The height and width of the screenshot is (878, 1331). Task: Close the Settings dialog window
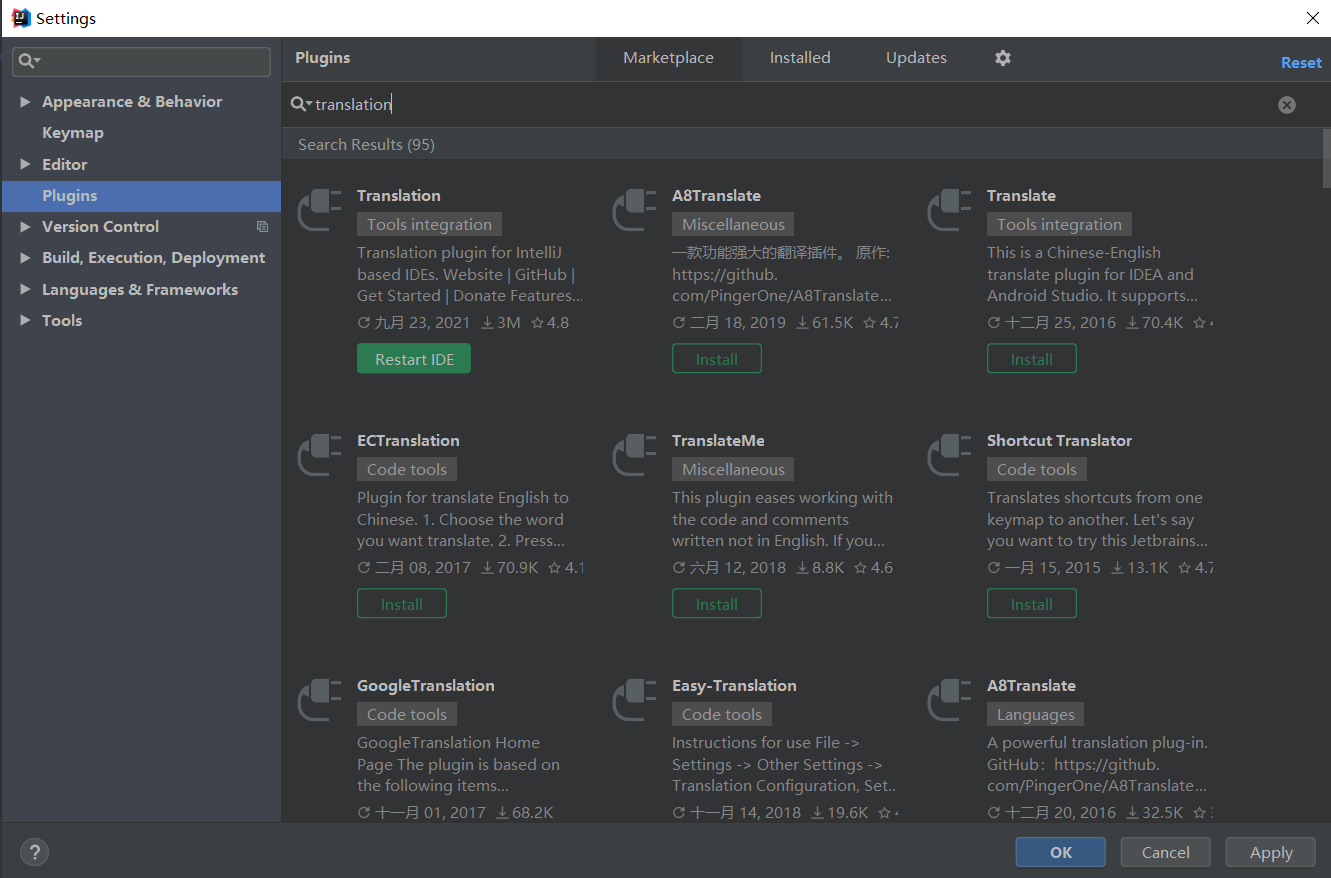[x=1313, y=18]
